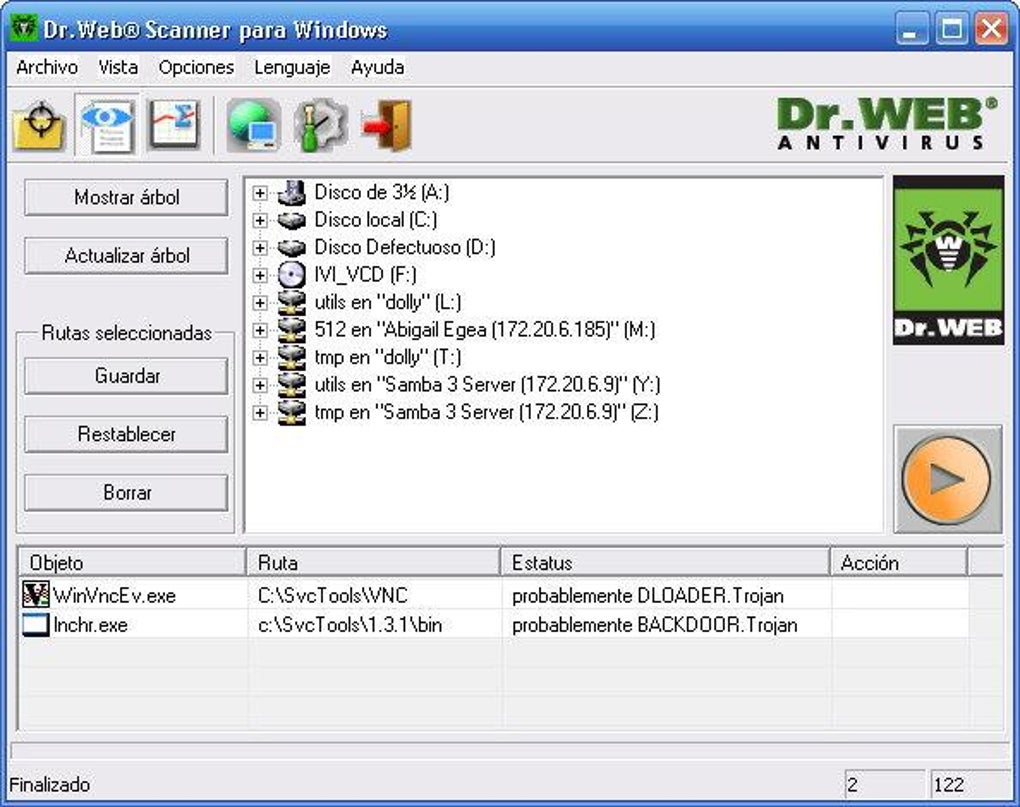The width and height of the screenshot is (1020, 807).
Task: Expand the Disco local (C:) node
Action: pos(260,220)
